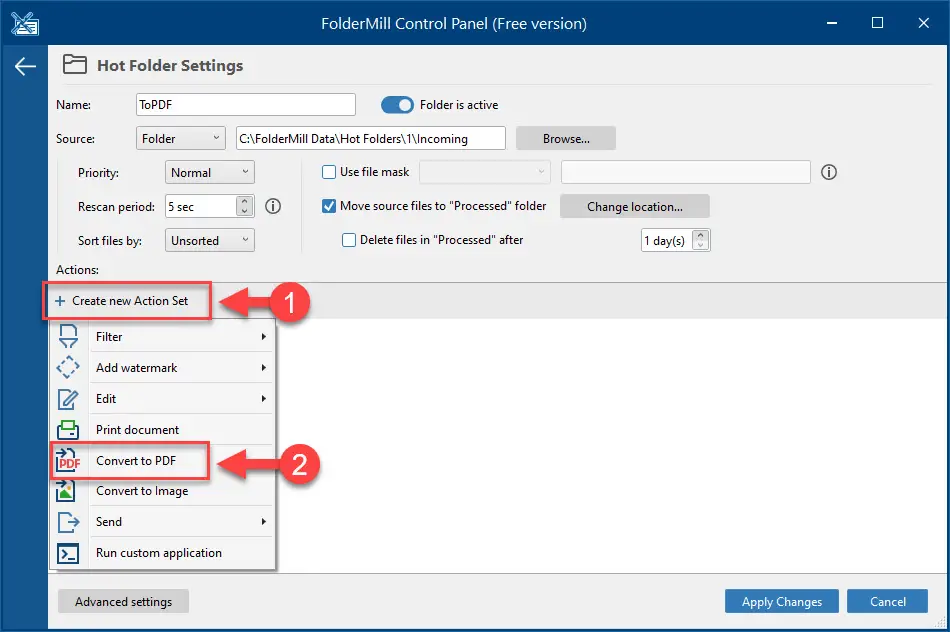Click the Cancel button
950x632 pixels.
click(x=888, y=601)
